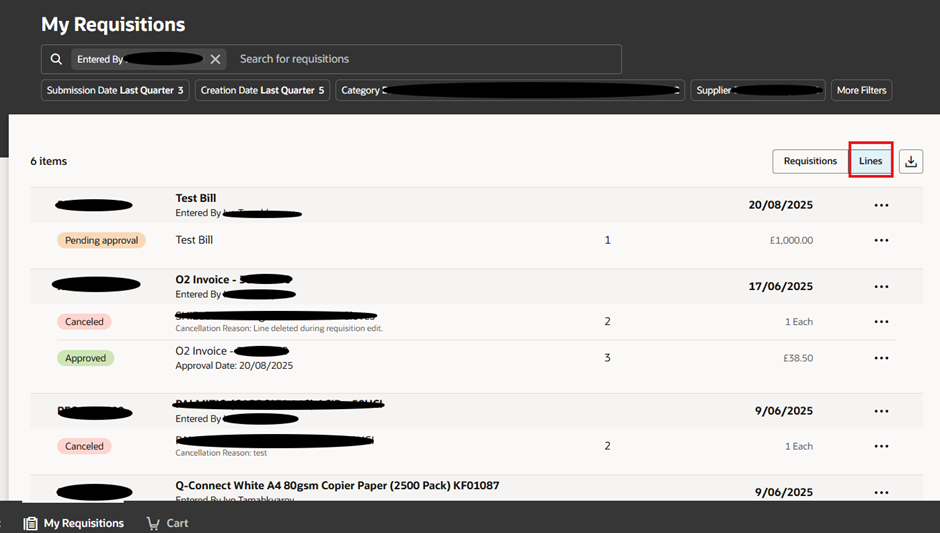The image size is (940, 533).
Task: Open the Creation Date Last Quarter filter
Action: [x=262, y=90]
